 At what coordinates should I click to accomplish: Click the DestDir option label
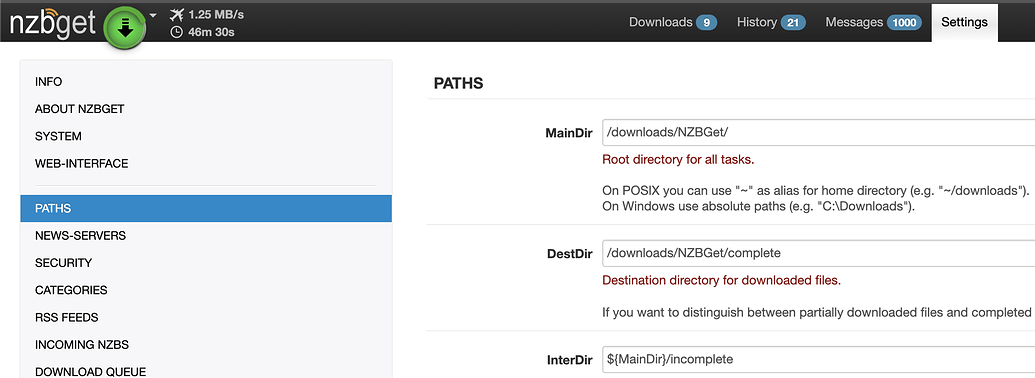tap(570, 254)
